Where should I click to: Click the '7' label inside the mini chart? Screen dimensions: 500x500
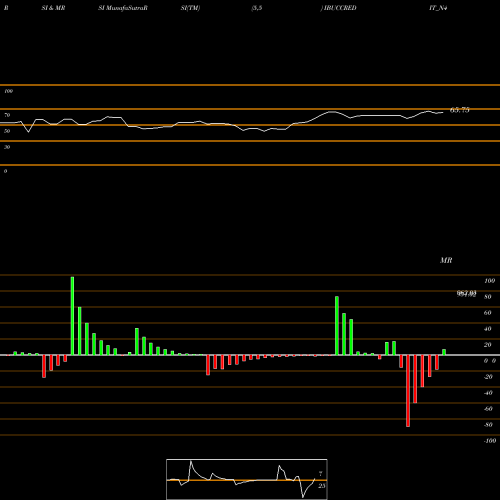(321, 474)
